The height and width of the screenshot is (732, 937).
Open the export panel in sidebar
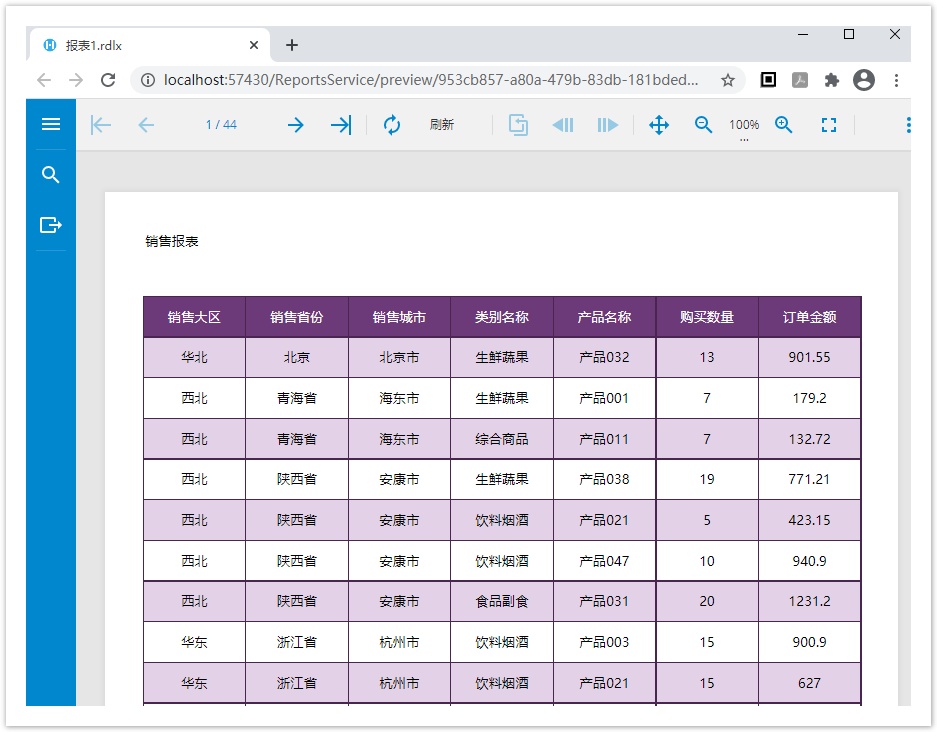51,225
